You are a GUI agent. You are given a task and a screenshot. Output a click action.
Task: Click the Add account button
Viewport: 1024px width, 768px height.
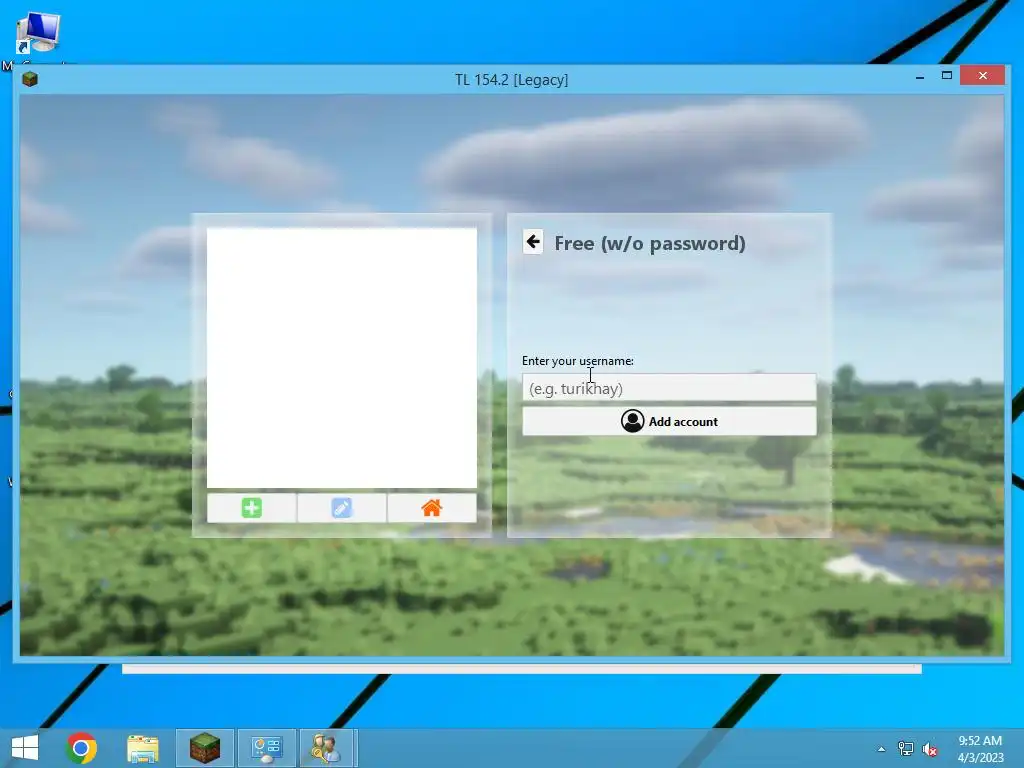(669, 421)
